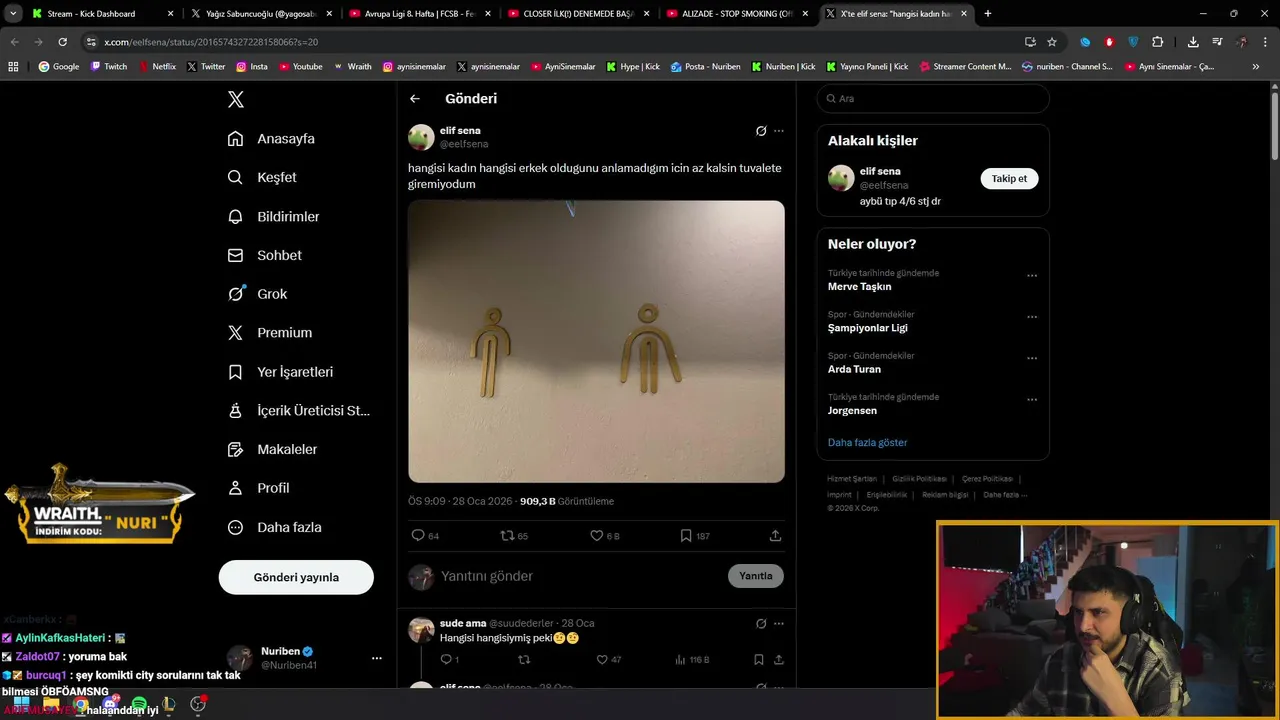Click Takip et for elif sena
The height and width of the screenshot is (720, 1280).
1009,179
